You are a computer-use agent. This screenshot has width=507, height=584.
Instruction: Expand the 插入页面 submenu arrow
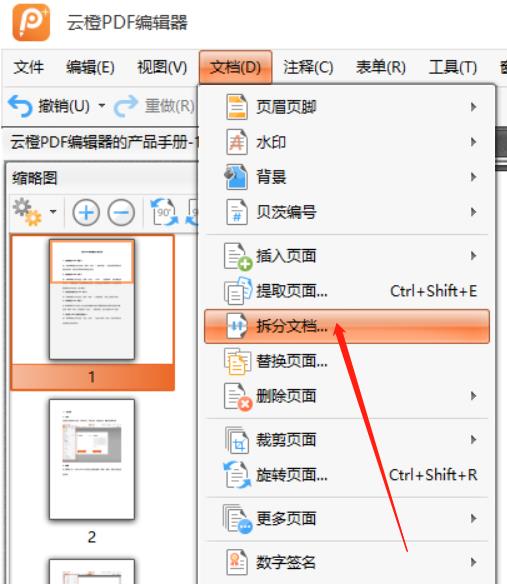473,256
